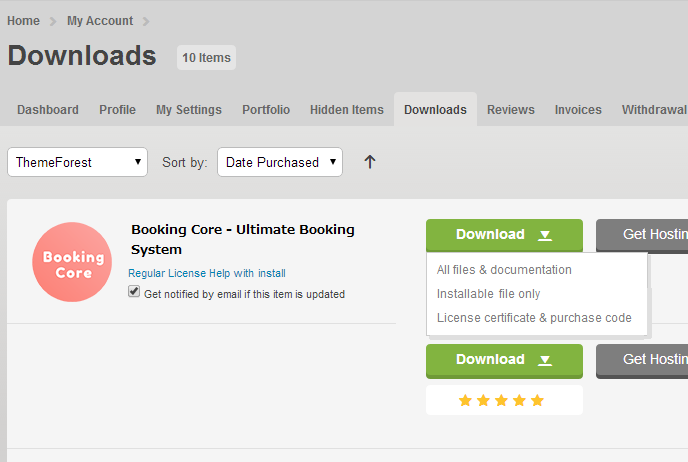
Task: Open the Hidden Items tab
Action: tap(346, 110)
